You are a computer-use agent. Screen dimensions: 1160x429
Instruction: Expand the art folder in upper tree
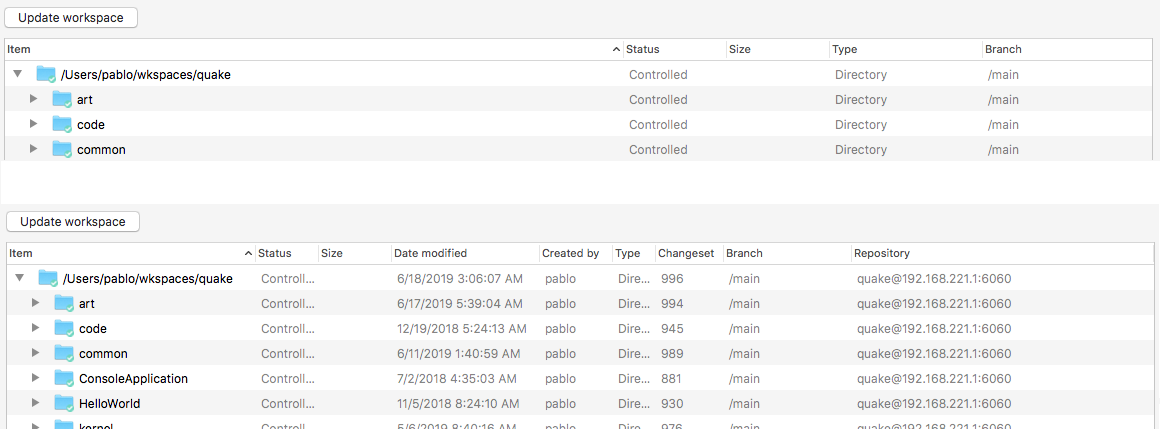[33, 98]
